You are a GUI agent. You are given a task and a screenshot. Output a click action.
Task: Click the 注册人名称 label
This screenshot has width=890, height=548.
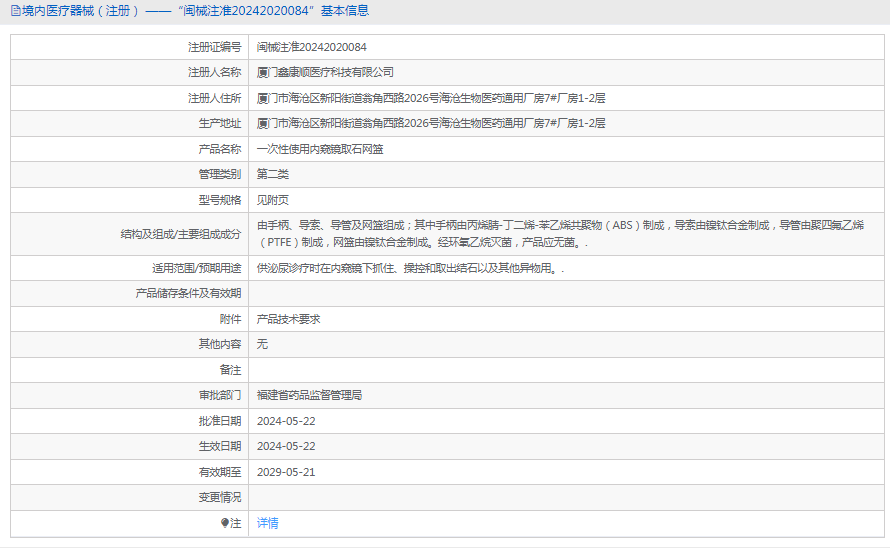[x=215, y=72]
